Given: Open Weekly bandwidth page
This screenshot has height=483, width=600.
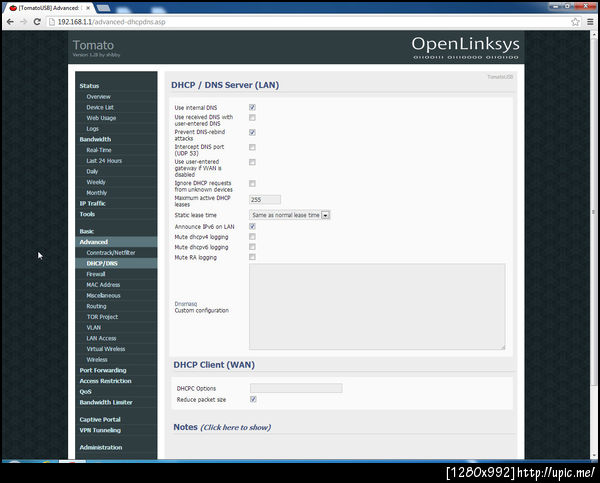Looking at the screenshot, I should click(96, 182).
